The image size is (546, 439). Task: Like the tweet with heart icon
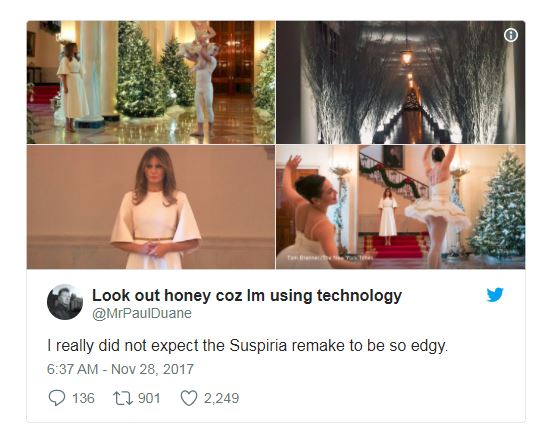[x=189, y=398]
